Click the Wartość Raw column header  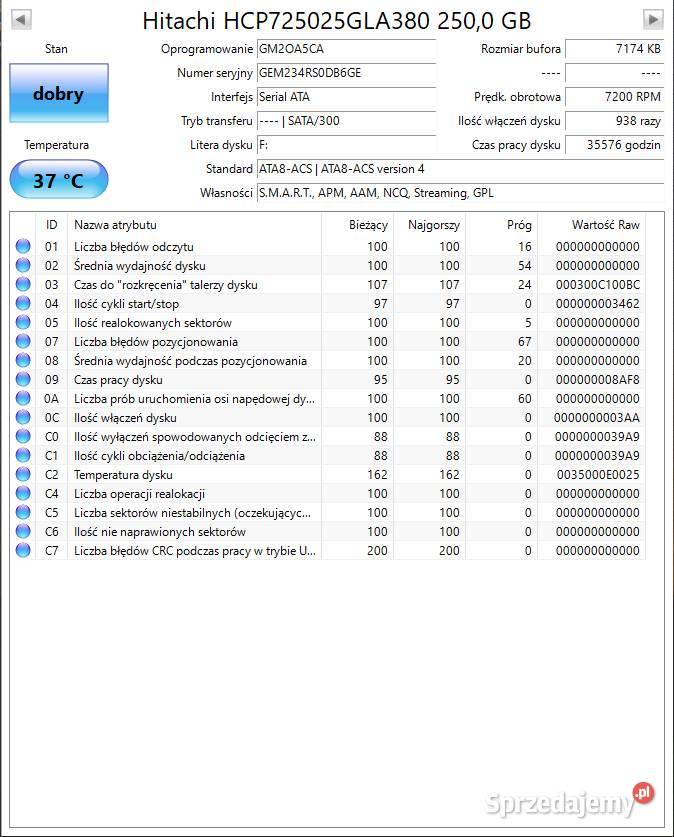[x=591, y=225]
